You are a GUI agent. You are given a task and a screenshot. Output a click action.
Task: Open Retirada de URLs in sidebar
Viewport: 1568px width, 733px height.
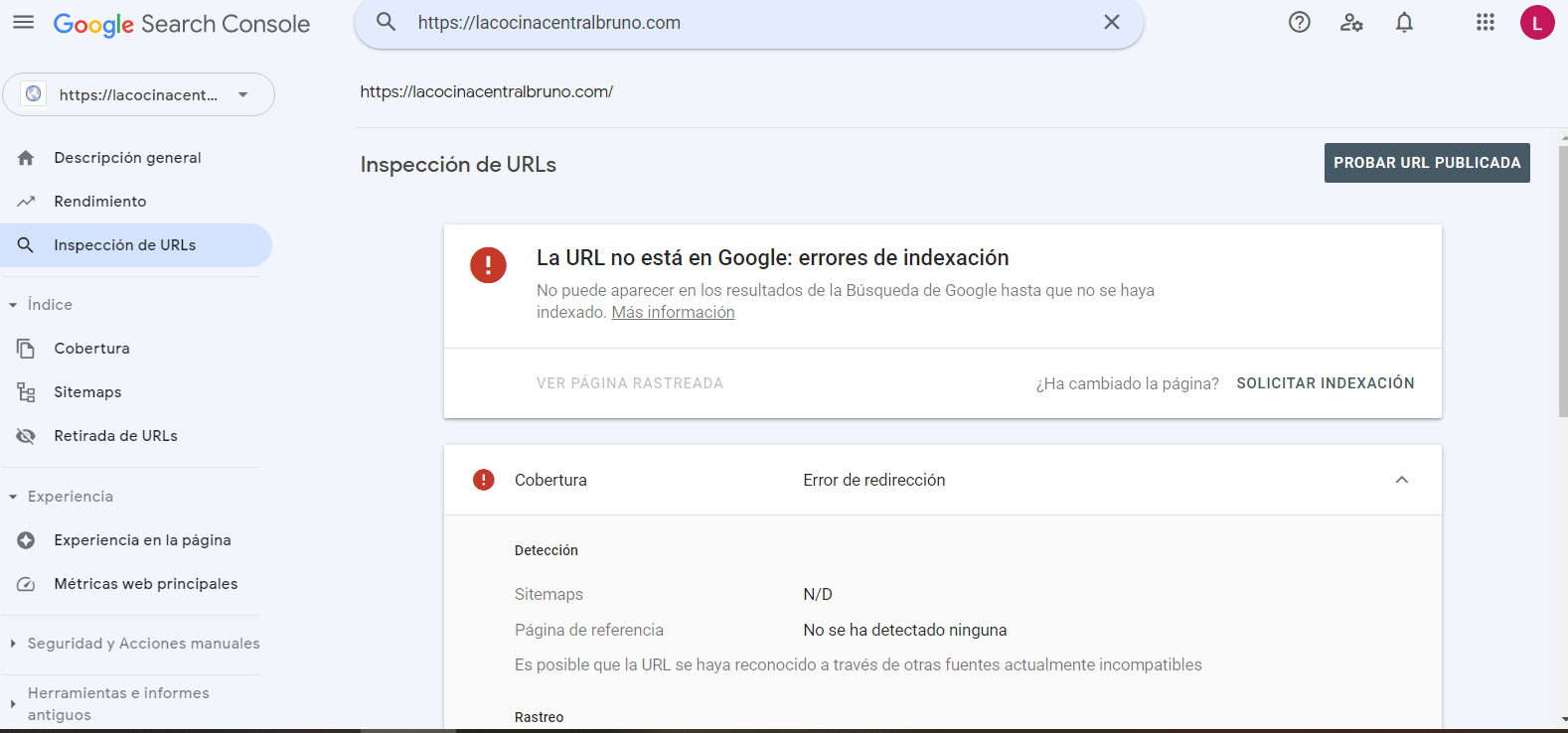136,436
